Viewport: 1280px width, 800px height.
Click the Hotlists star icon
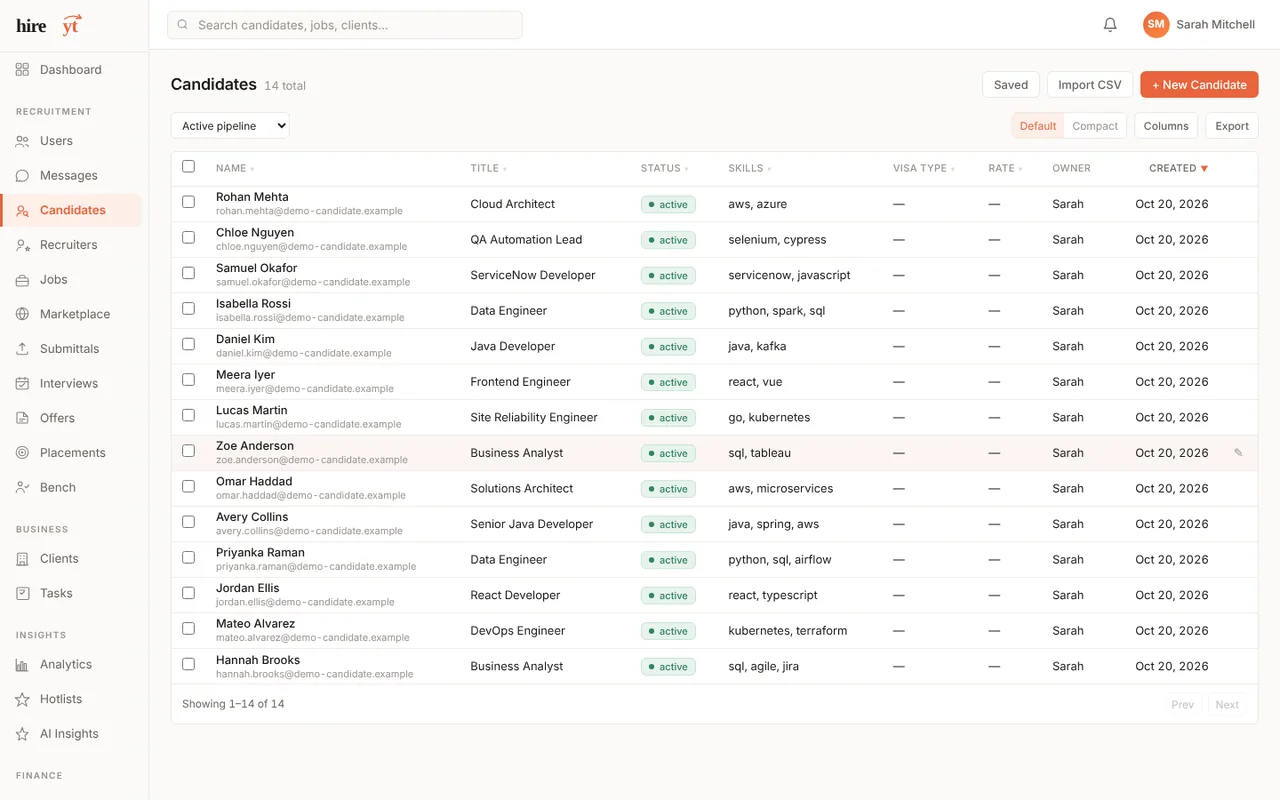pos(22,700)
